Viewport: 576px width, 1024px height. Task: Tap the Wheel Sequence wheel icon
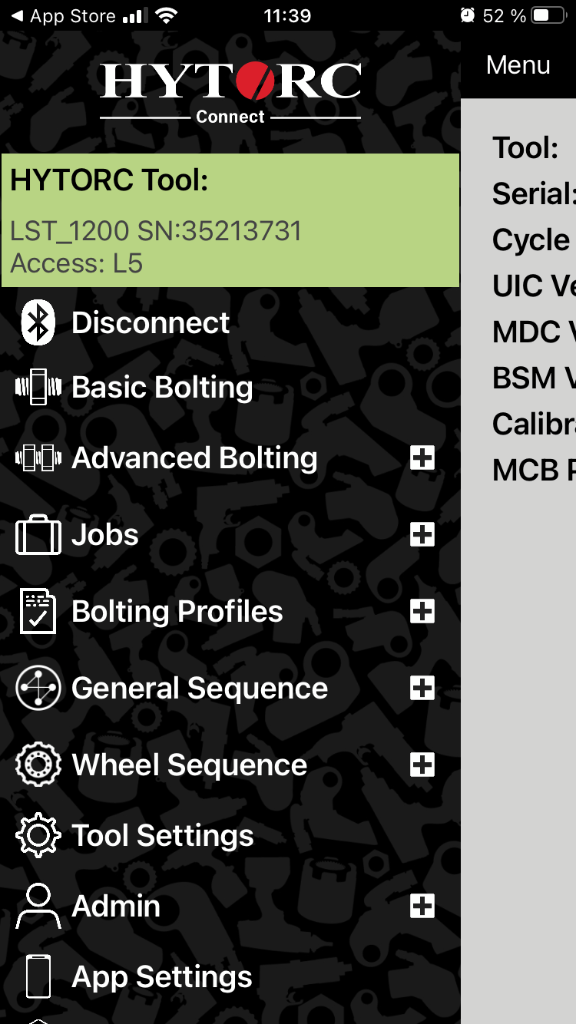pos(38,765)
